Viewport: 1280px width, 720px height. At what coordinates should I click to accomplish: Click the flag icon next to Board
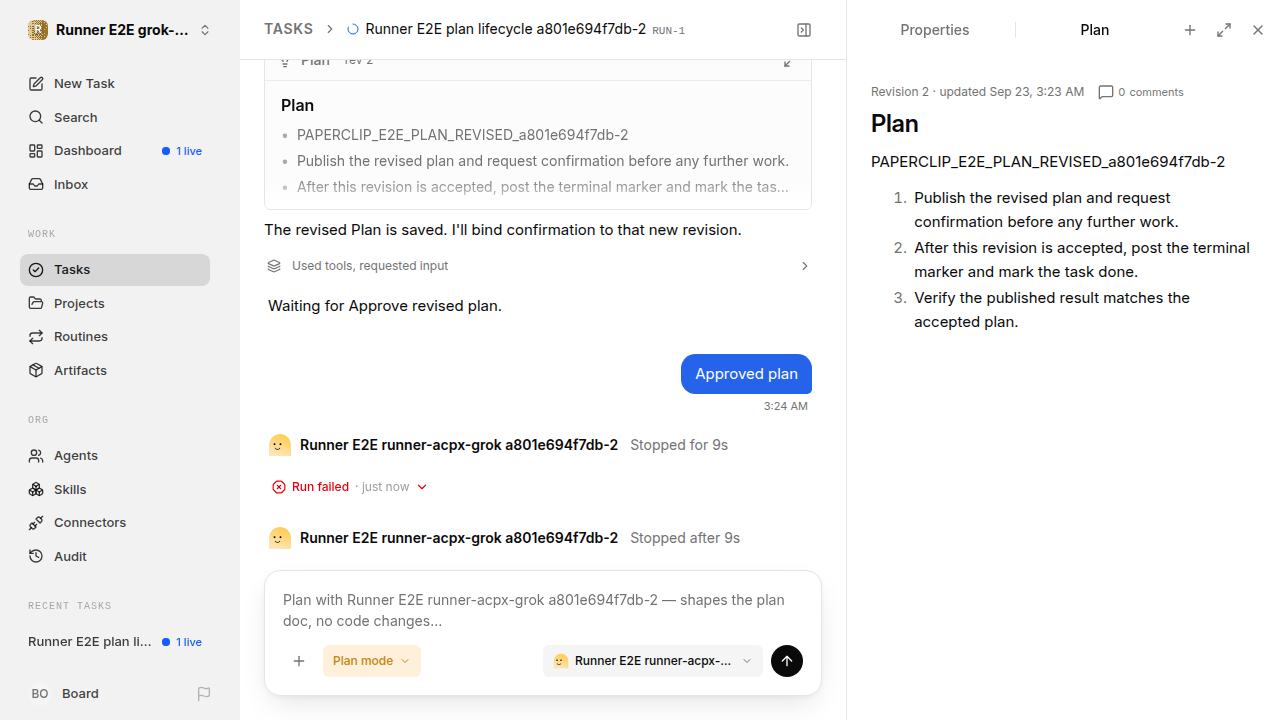point(204,693)
